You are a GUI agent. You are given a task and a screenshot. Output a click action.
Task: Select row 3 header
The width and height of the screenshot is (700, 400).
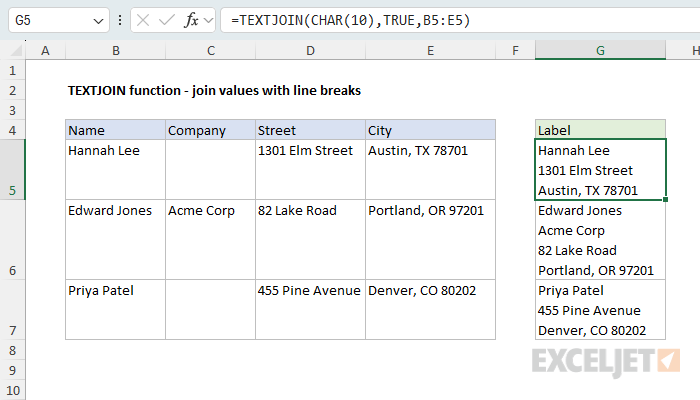pos(12,110)
